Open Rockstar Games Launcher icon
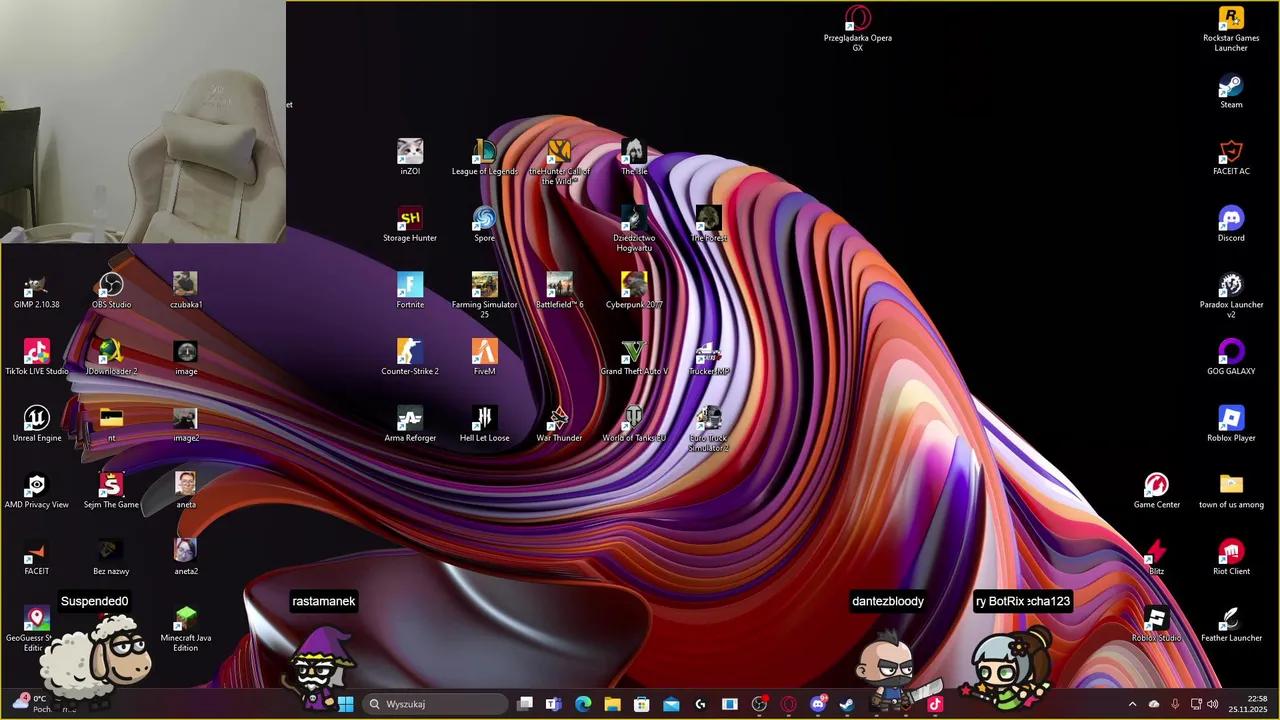Image resolution: width=1280 pixels, height=720 pixels. click(x=1231, y=28)
